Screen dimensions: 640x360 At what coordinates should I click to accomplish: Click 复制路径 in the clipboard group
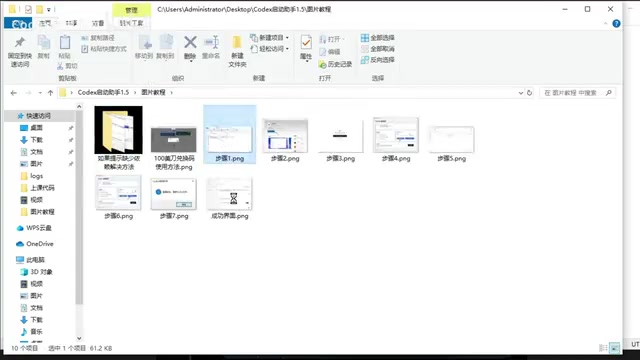(x=98, y=38)
